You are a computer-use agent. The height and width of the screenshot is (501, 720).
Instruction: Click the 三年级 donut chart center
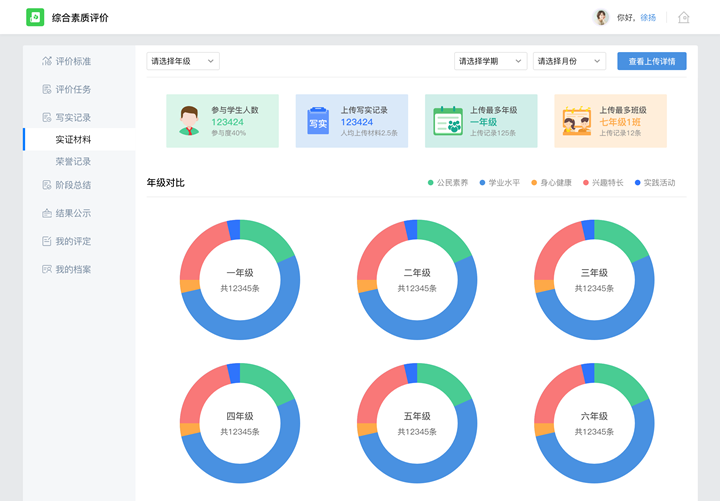pos(594,280)
